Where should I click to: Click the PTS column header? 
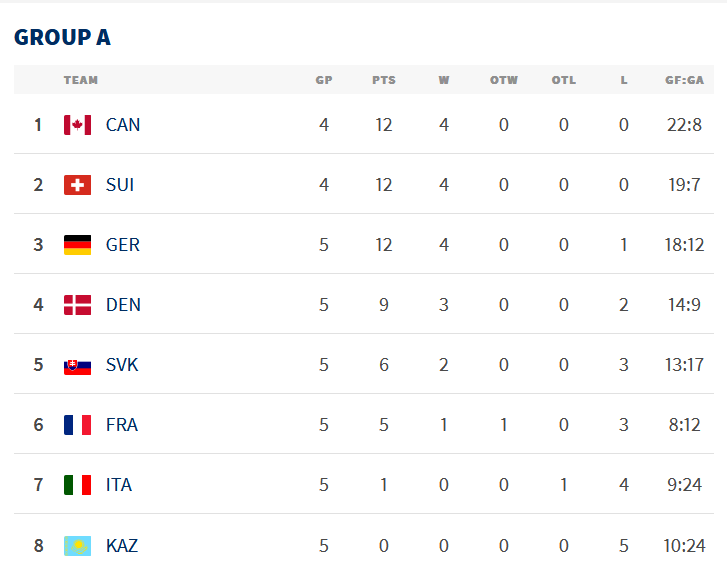(384, 80)
